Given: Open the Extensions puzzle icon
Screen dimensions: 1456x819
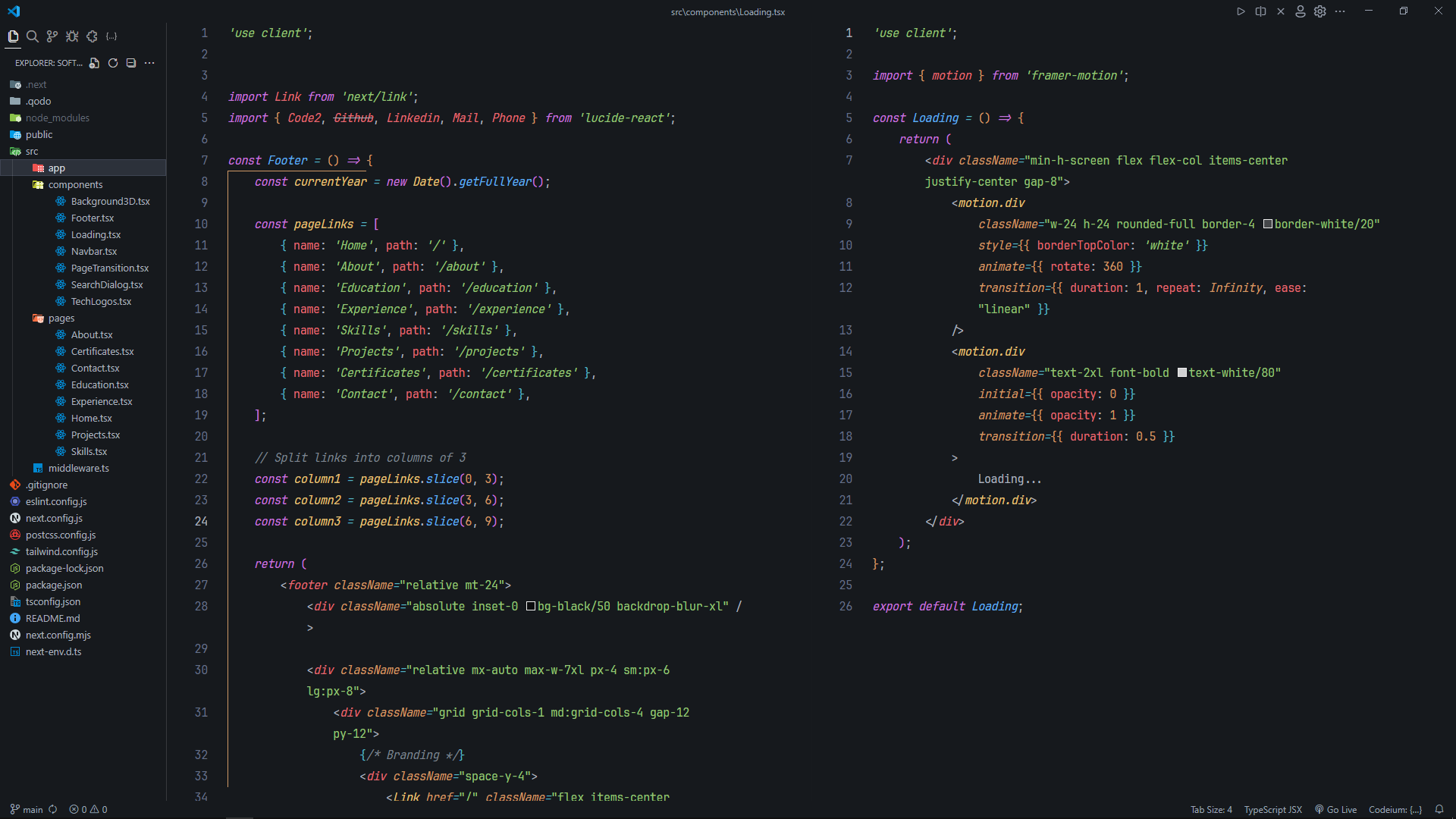Looking at the screenshot, I should [x=92, y=36].
